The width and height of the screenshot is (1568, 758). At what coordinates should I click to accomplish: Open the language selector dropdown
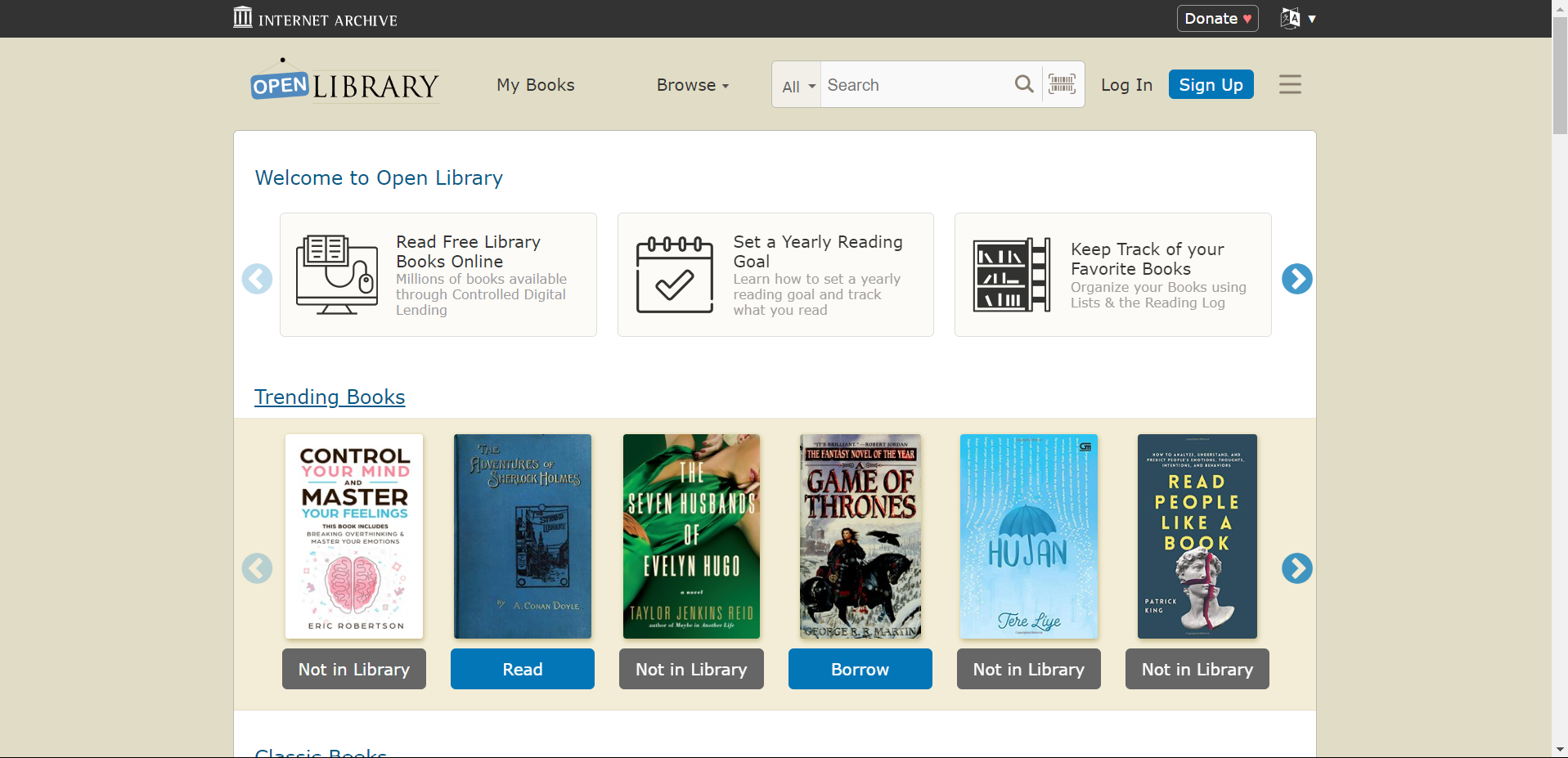click(x=1298, y=18)
